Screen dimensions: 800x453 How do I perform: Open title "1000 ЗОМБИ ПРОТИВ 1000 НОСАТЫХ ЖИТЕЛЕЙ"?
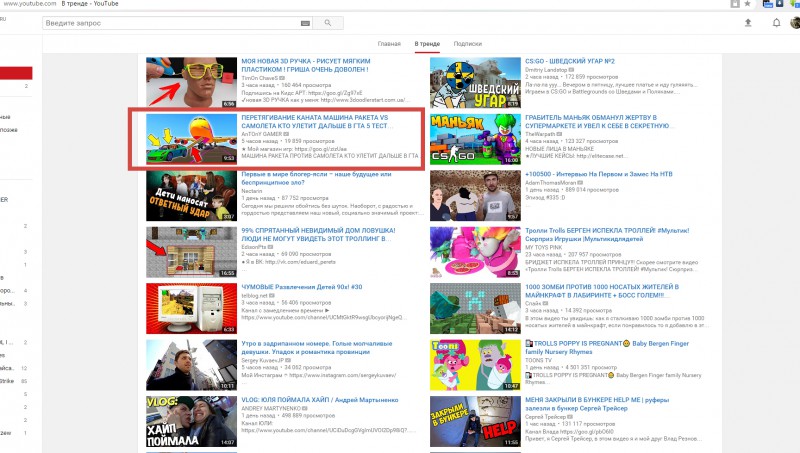coord(602,291)
